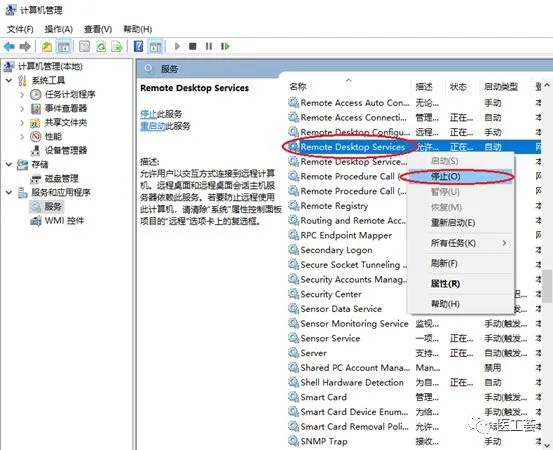553x450 pixels.
Task: Sort by the 状态 column header
Action: point(458,87)
